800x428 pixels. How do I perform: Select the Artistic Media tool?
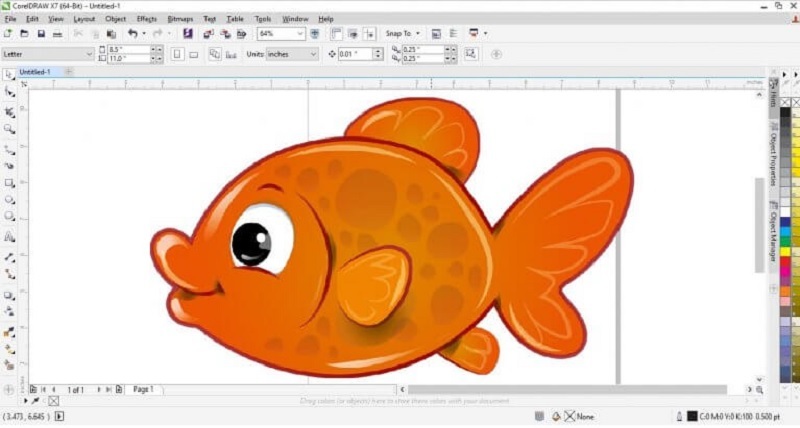(x=9, y=166)
